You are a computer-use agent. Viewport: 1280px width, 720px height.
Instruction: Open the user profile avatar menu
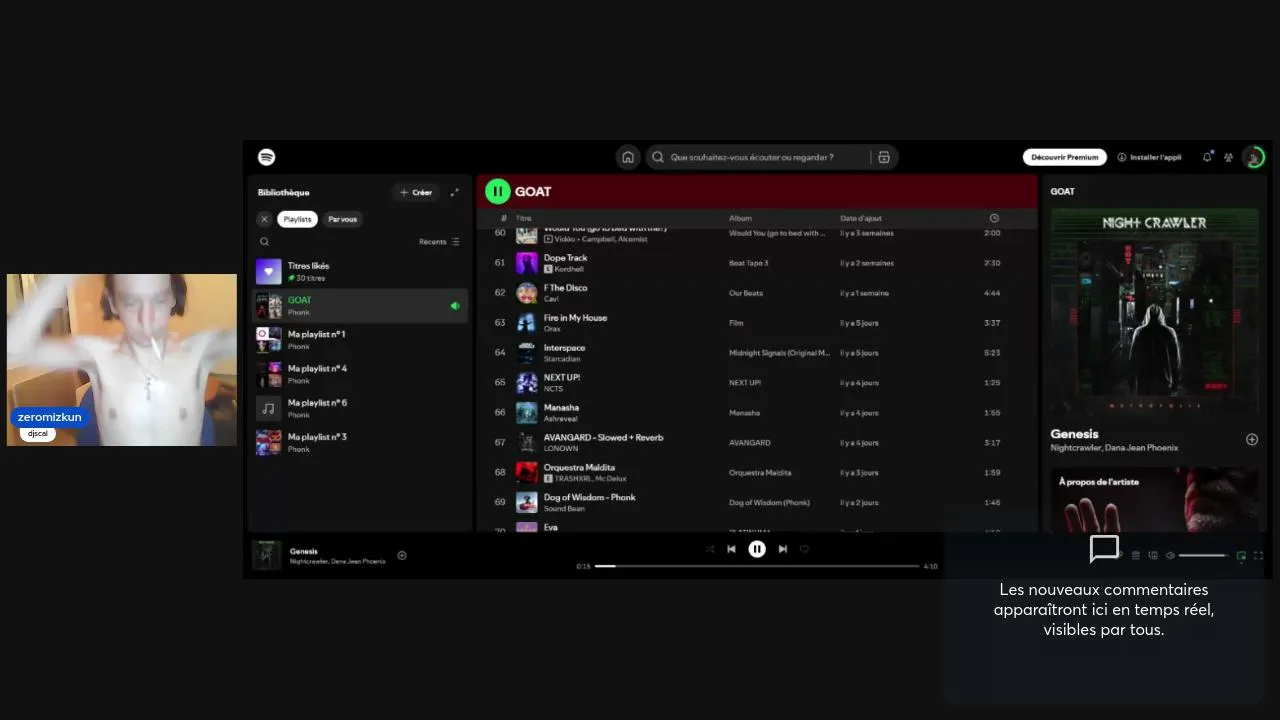click(x=1253, y=157)
